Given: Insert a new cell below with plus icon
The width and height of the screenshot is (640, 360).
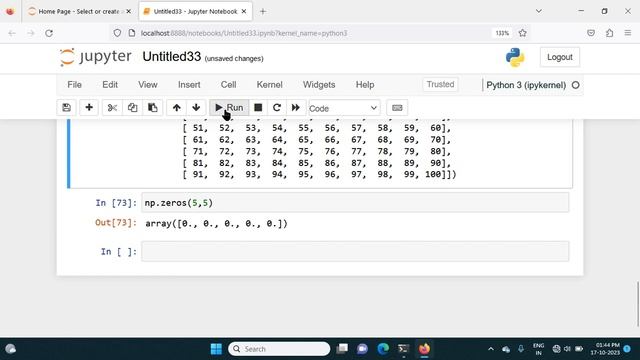Looking at the screenshot, I should [89, 108].
